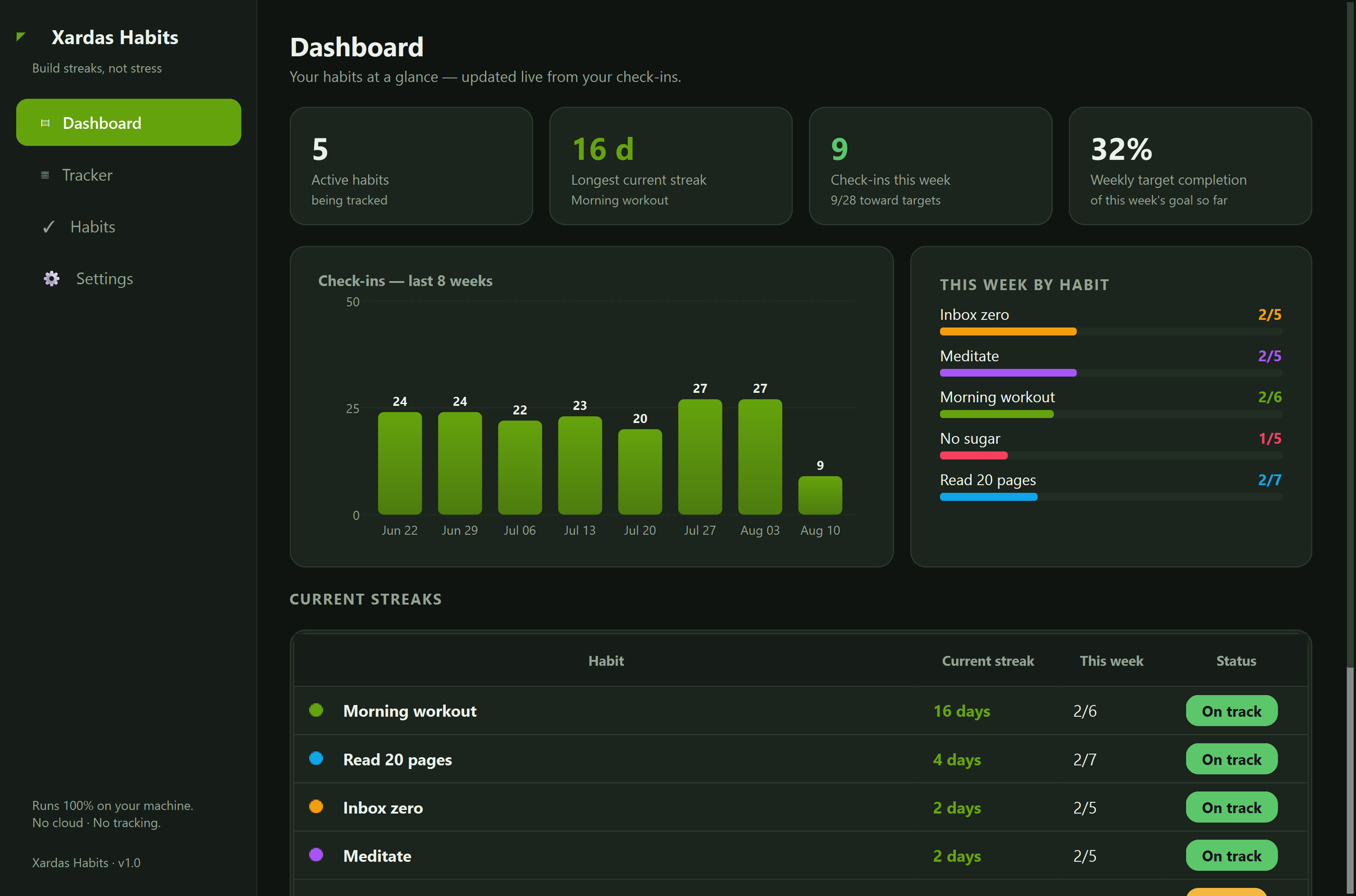Viewport: 1356px width, 896px height.
Task: Click On track badge for Inbox zero
Action: pos(1231,807)
